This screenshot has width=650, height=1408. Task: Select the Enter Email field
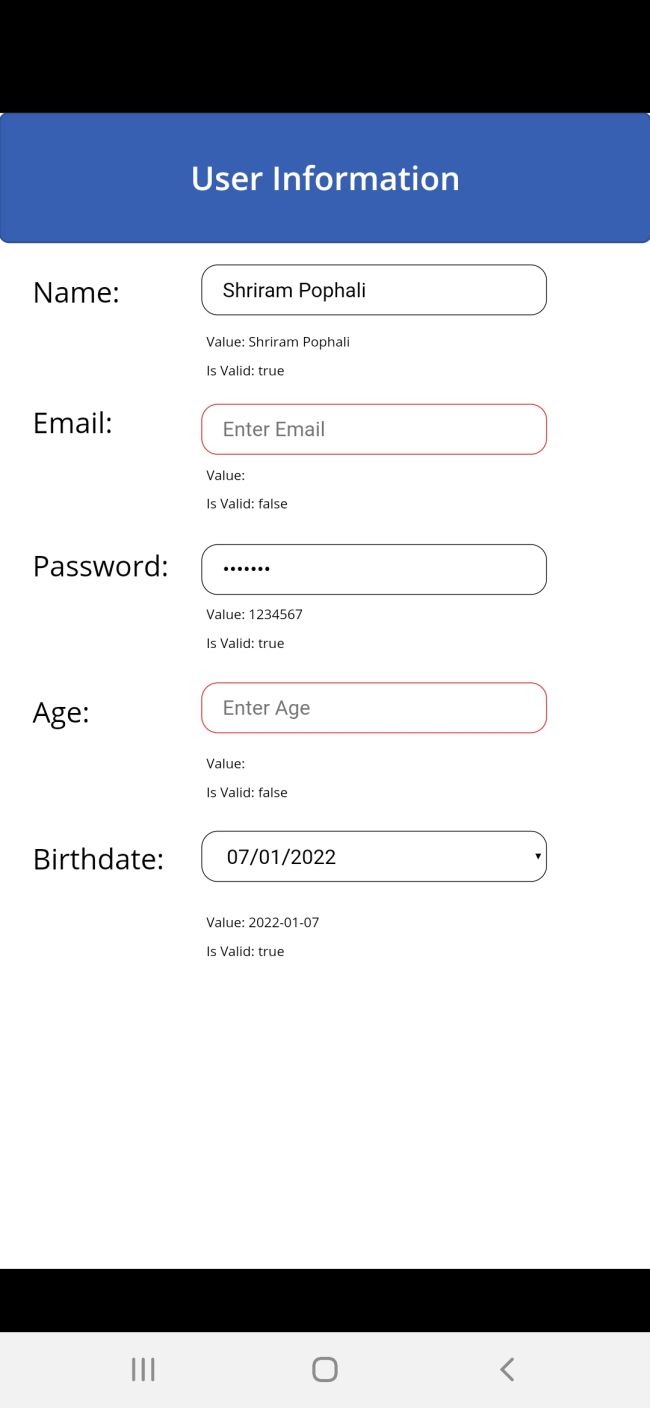coord(374,429)
